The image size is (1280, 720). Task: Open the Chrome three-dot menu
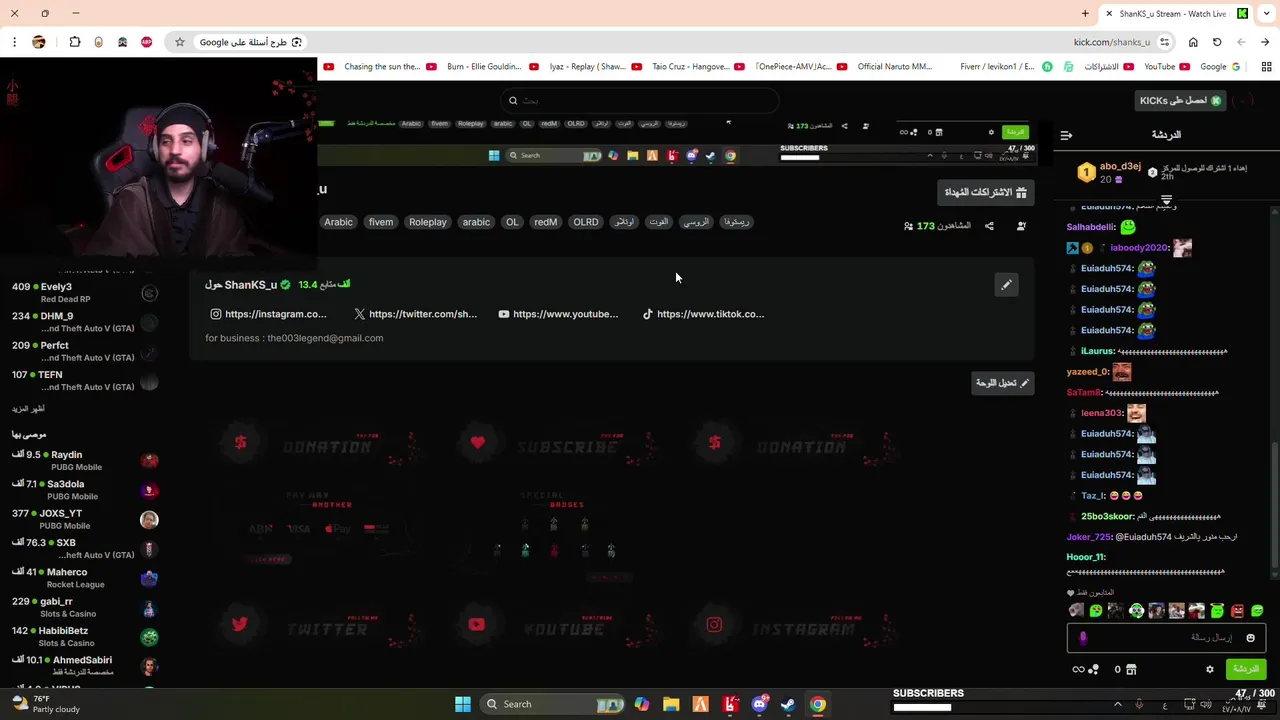click(14, 42)
